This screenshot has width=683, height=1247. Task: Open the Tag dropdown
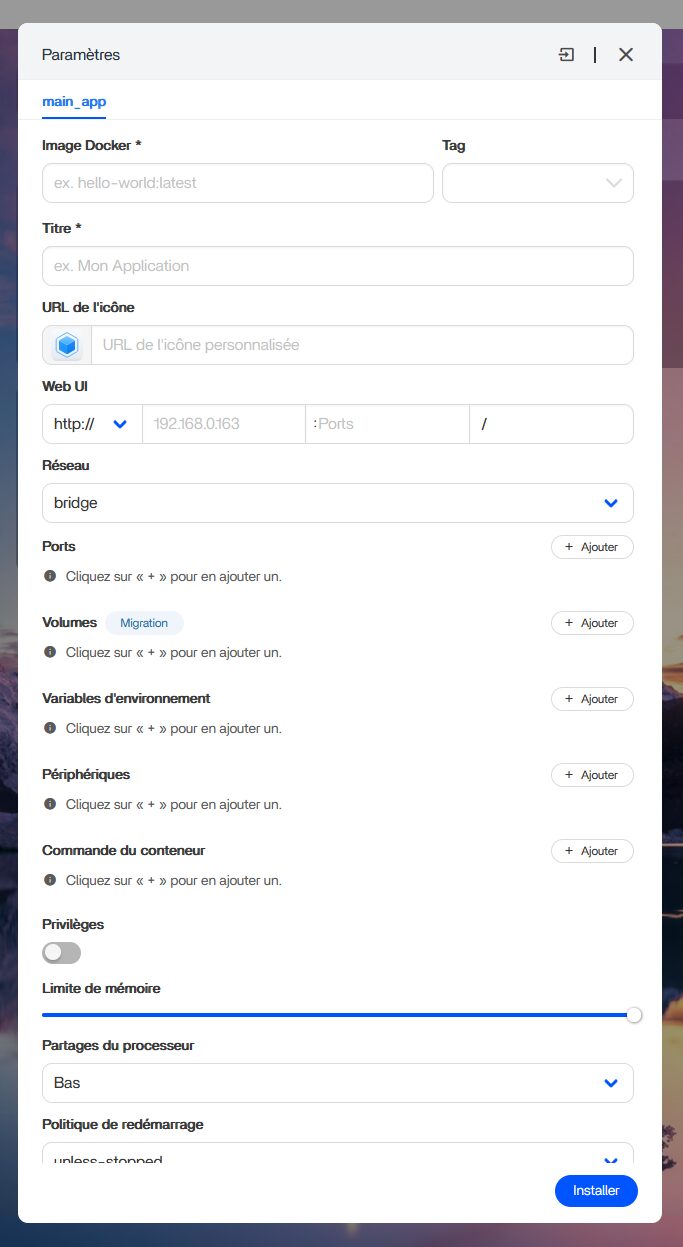(538, 183)
